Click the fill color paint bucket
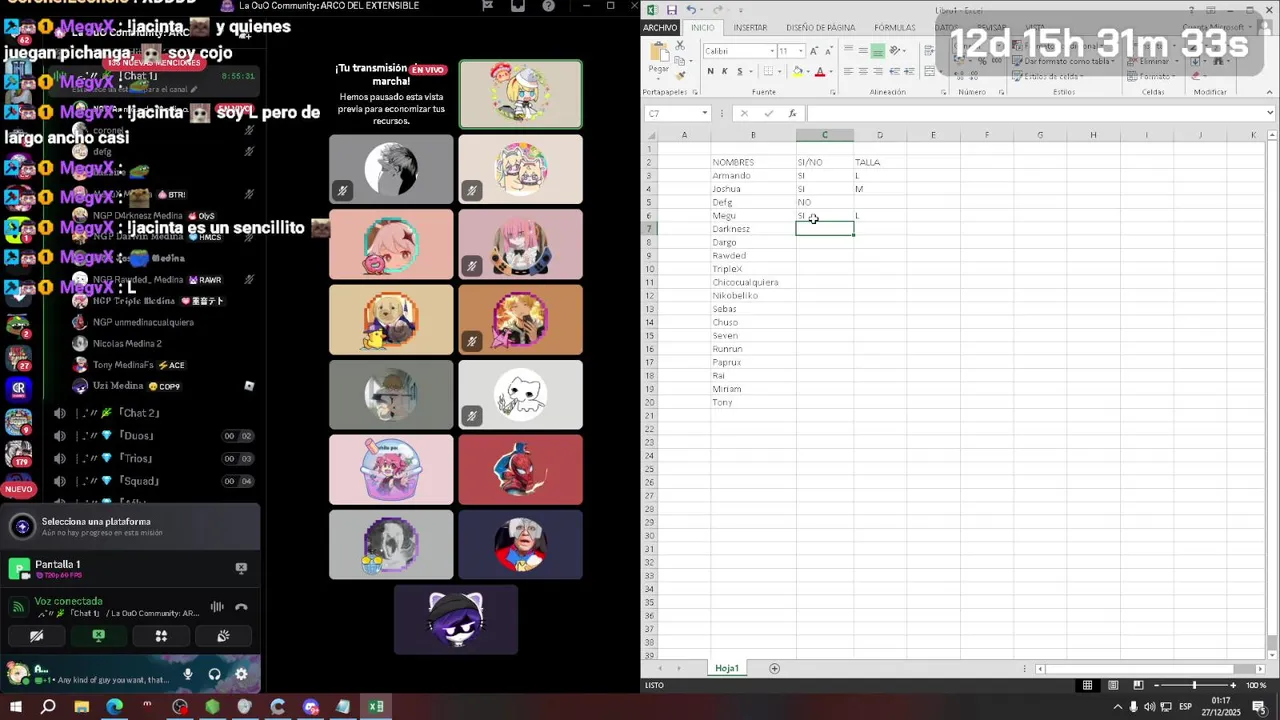 point(797,71)
